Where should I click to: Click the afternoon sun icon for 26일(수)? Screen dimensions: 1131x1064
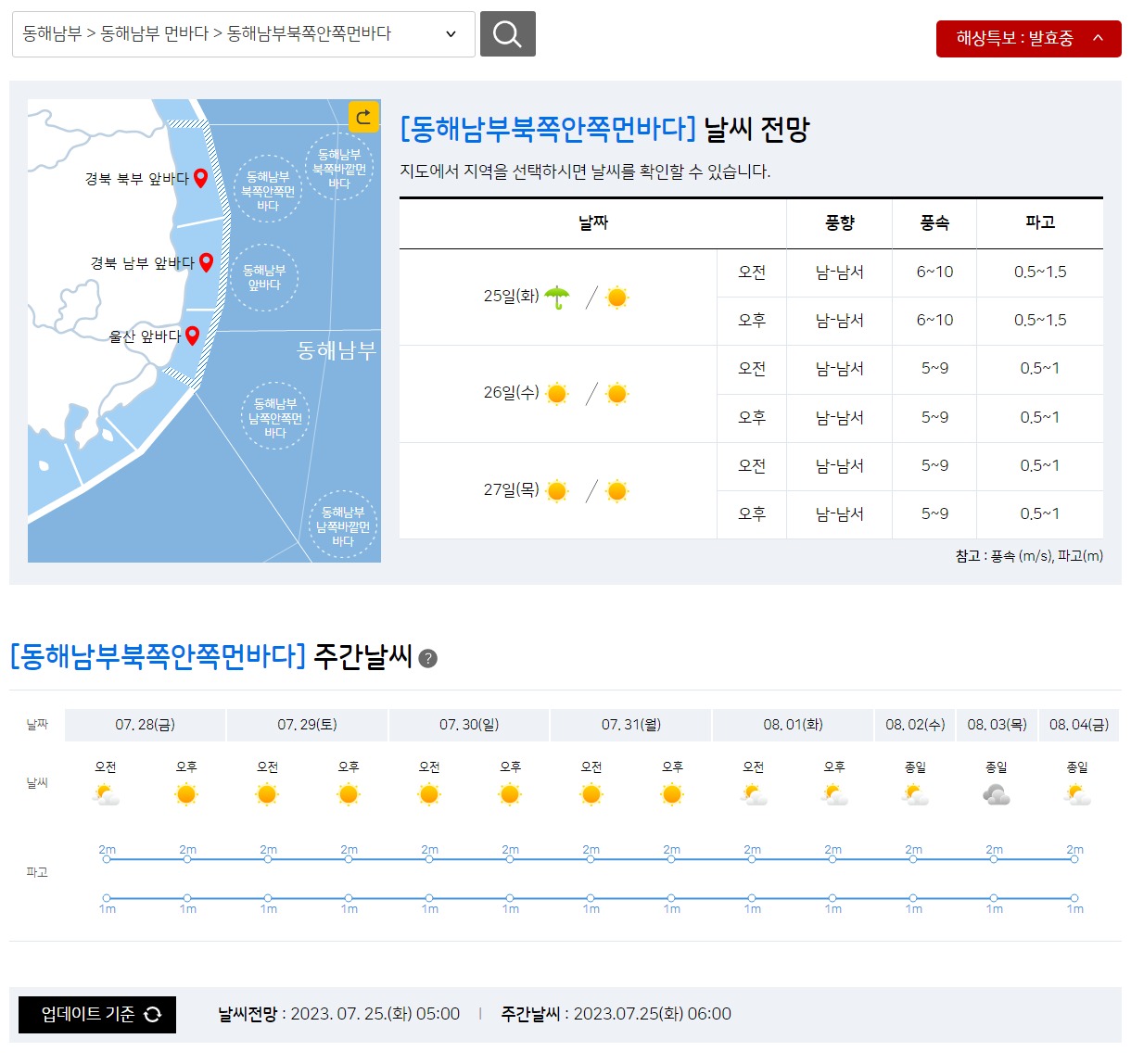coord(617,394)
